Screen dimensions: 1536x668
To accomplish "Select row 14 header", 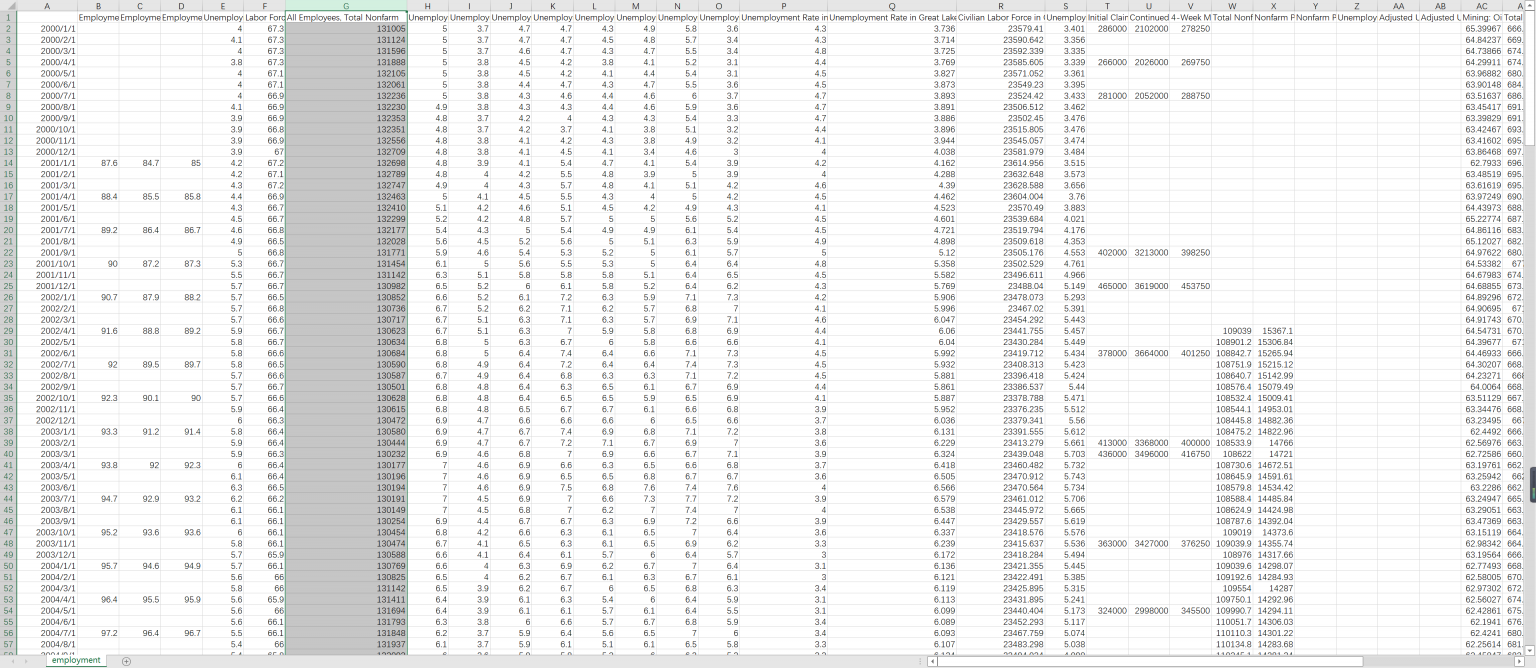I will click(8, 162).
